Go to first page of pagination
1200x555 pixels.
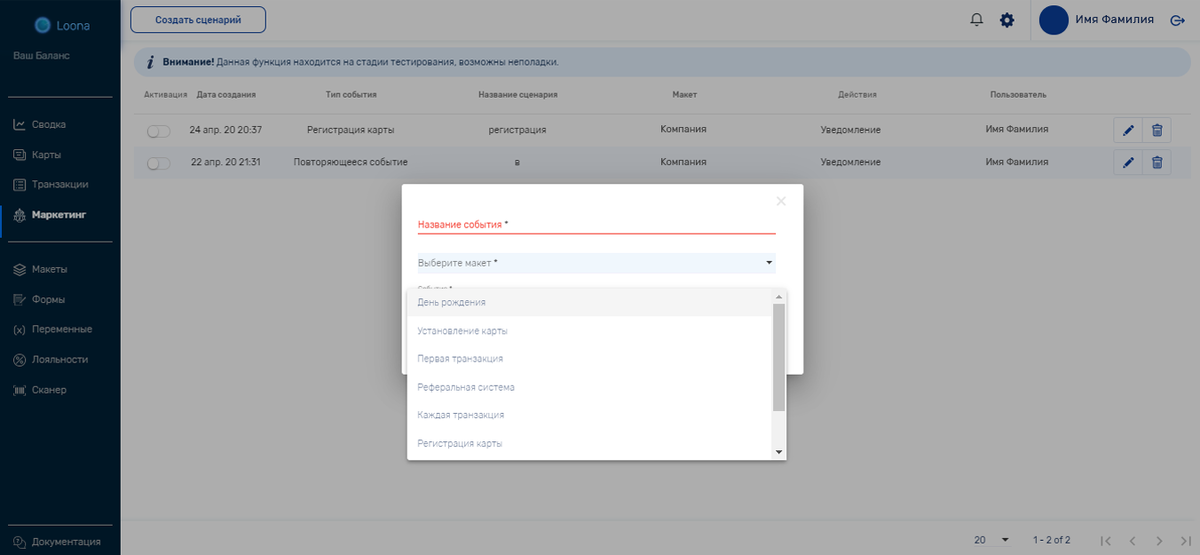click(1105, 540)
